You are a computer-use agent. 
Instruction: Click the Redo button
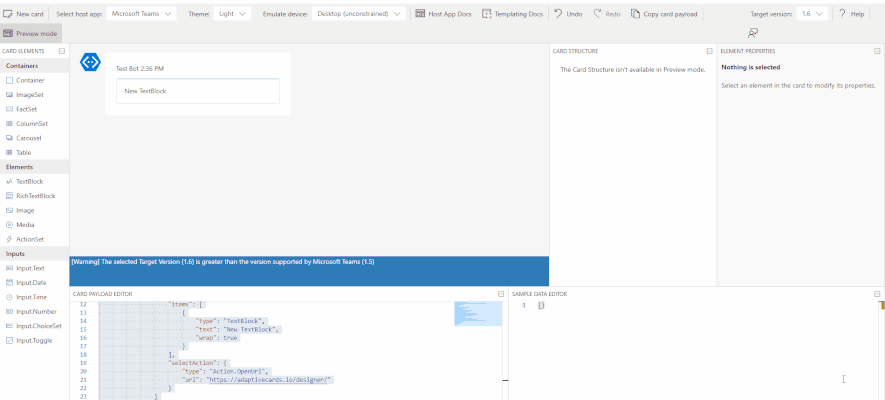click(x=607, y=14)
